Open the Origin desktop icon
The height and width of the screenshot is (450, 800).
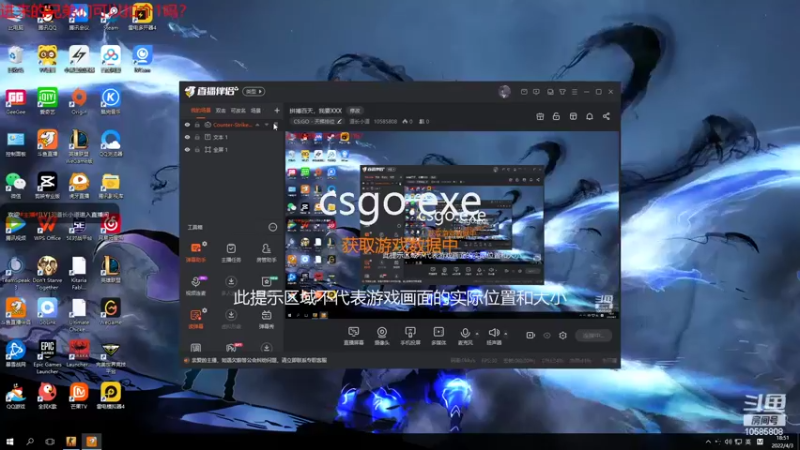point(79,101)
